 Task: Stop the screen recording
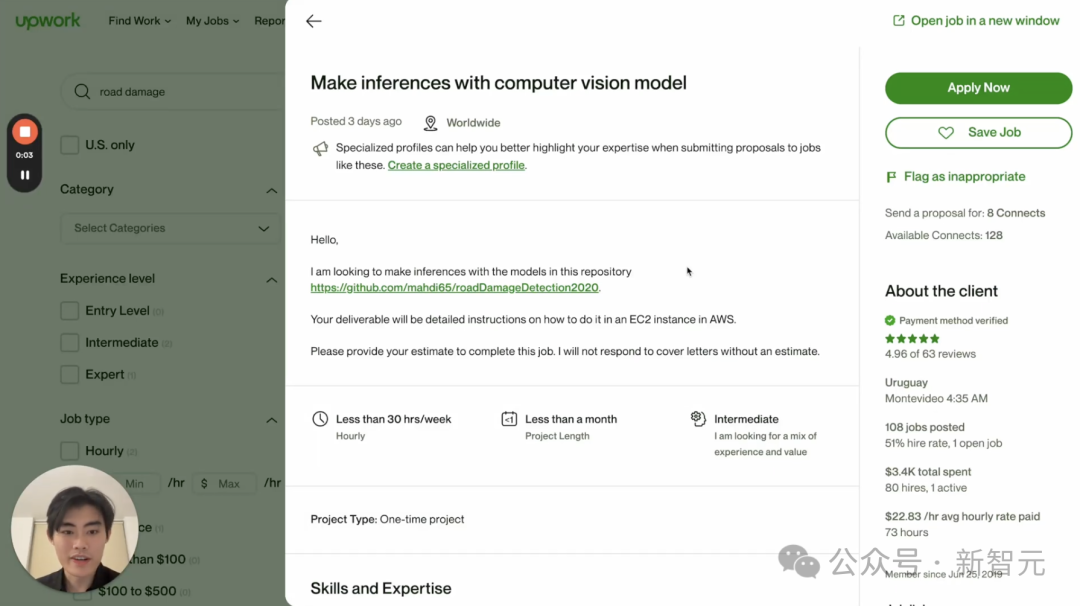pos(25,132)
